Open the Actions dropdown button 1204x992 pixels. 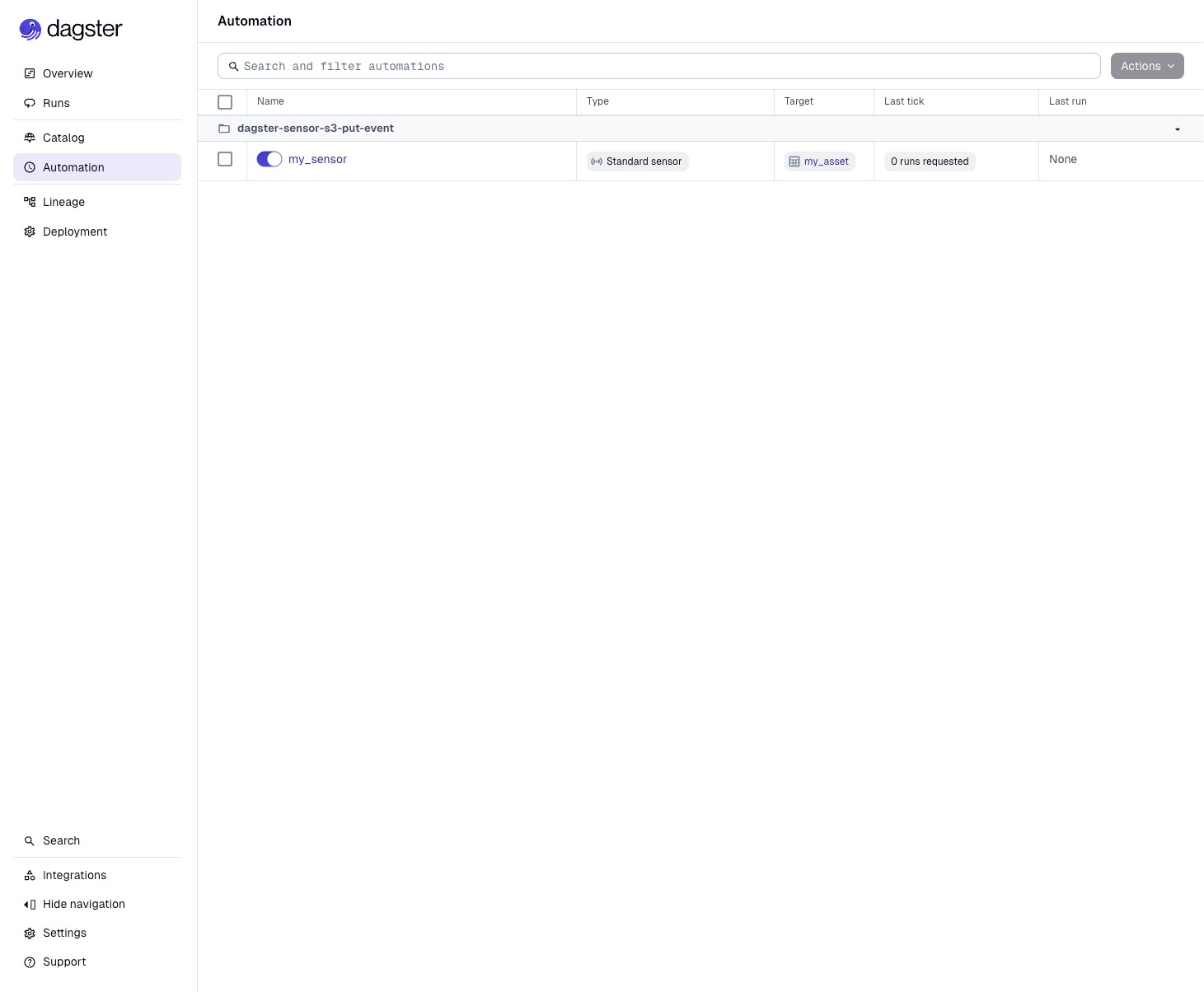pos(1146,66)
